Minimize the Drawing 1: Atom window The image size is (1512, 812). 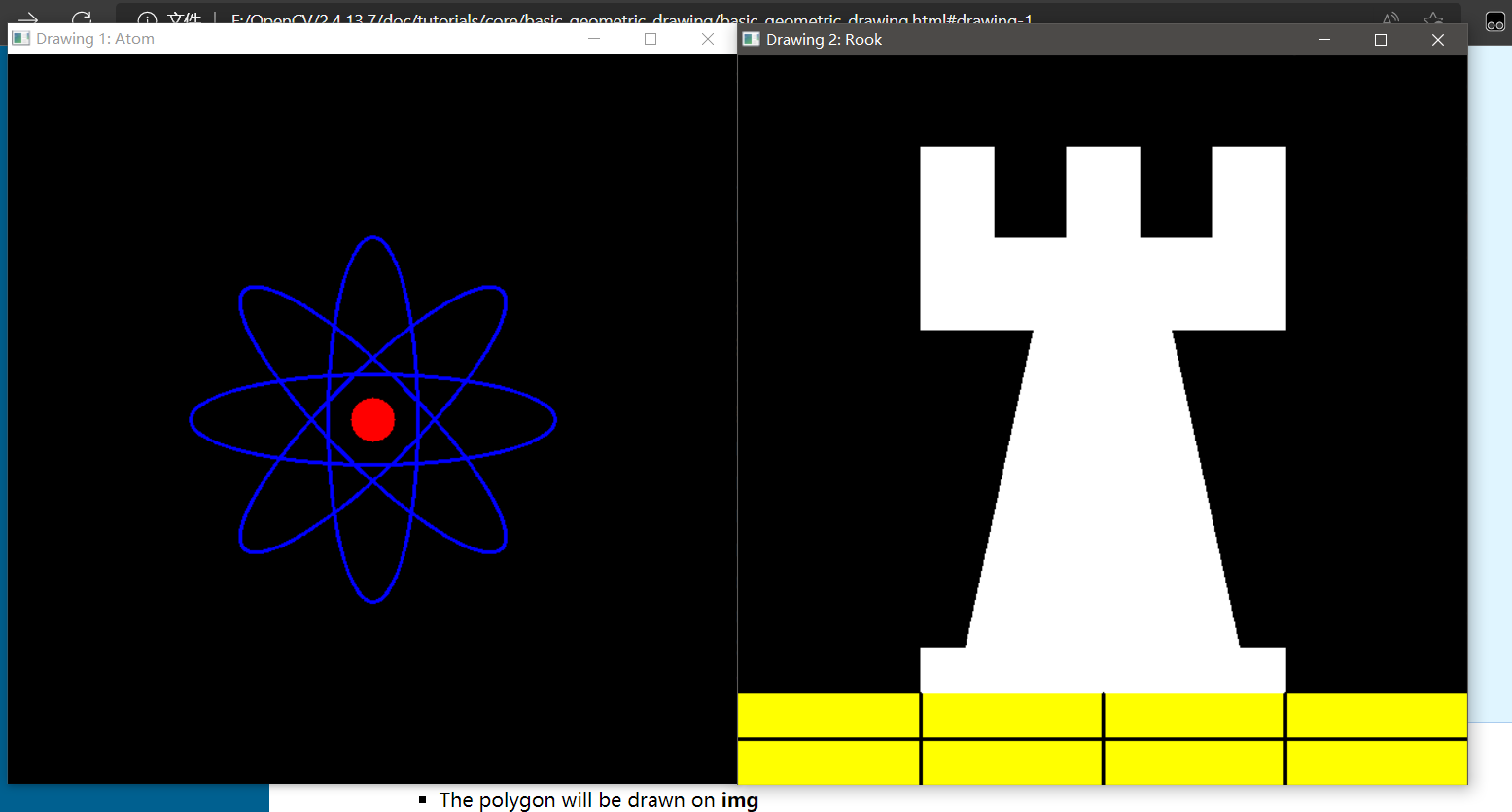[594, 39]
